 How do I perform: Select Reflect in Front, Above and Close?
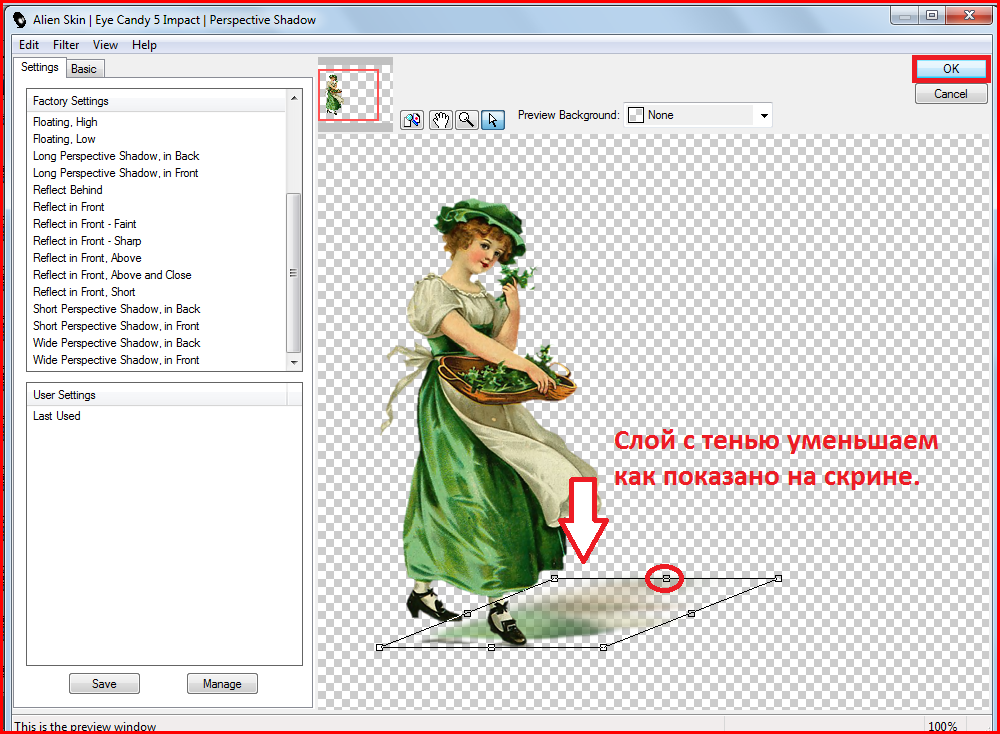tap(112, 275)
